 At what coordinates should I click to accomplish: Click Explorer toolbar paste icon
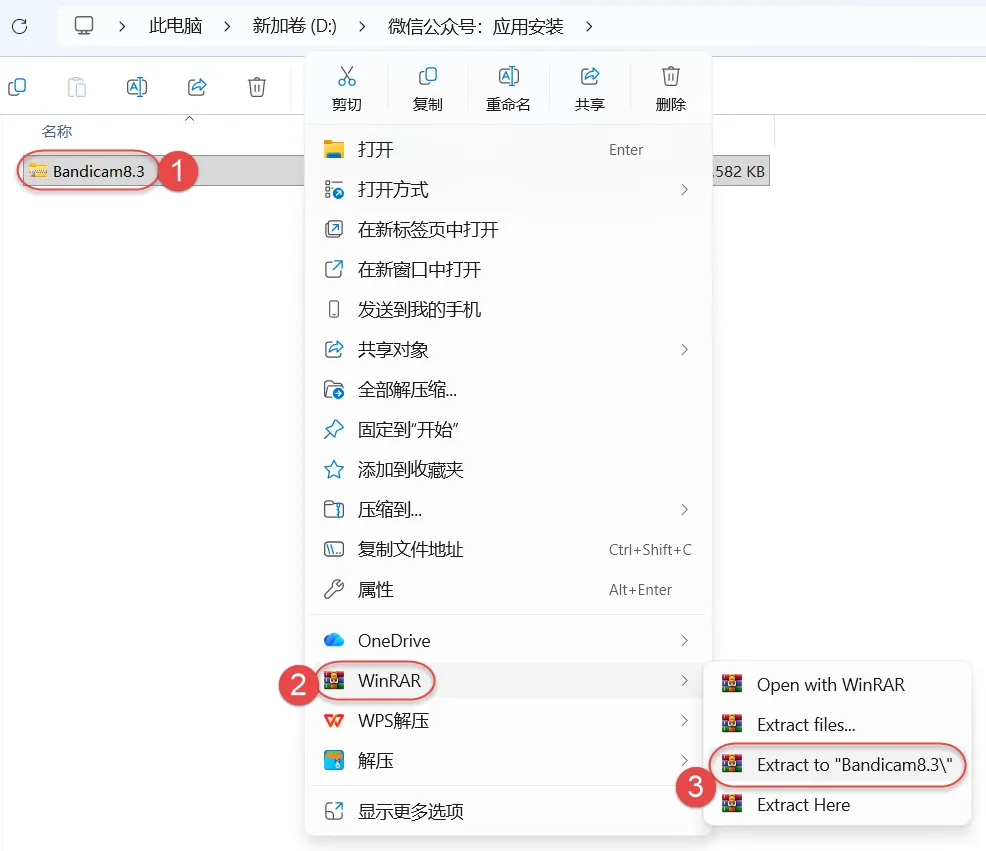[x=77, y=86]
